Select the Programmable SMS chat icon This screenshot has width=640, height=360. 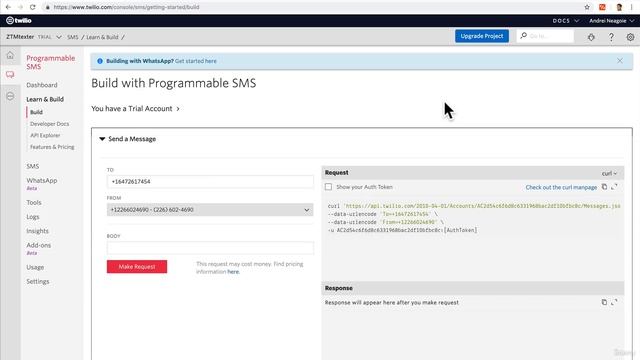(x=10, y=74)
